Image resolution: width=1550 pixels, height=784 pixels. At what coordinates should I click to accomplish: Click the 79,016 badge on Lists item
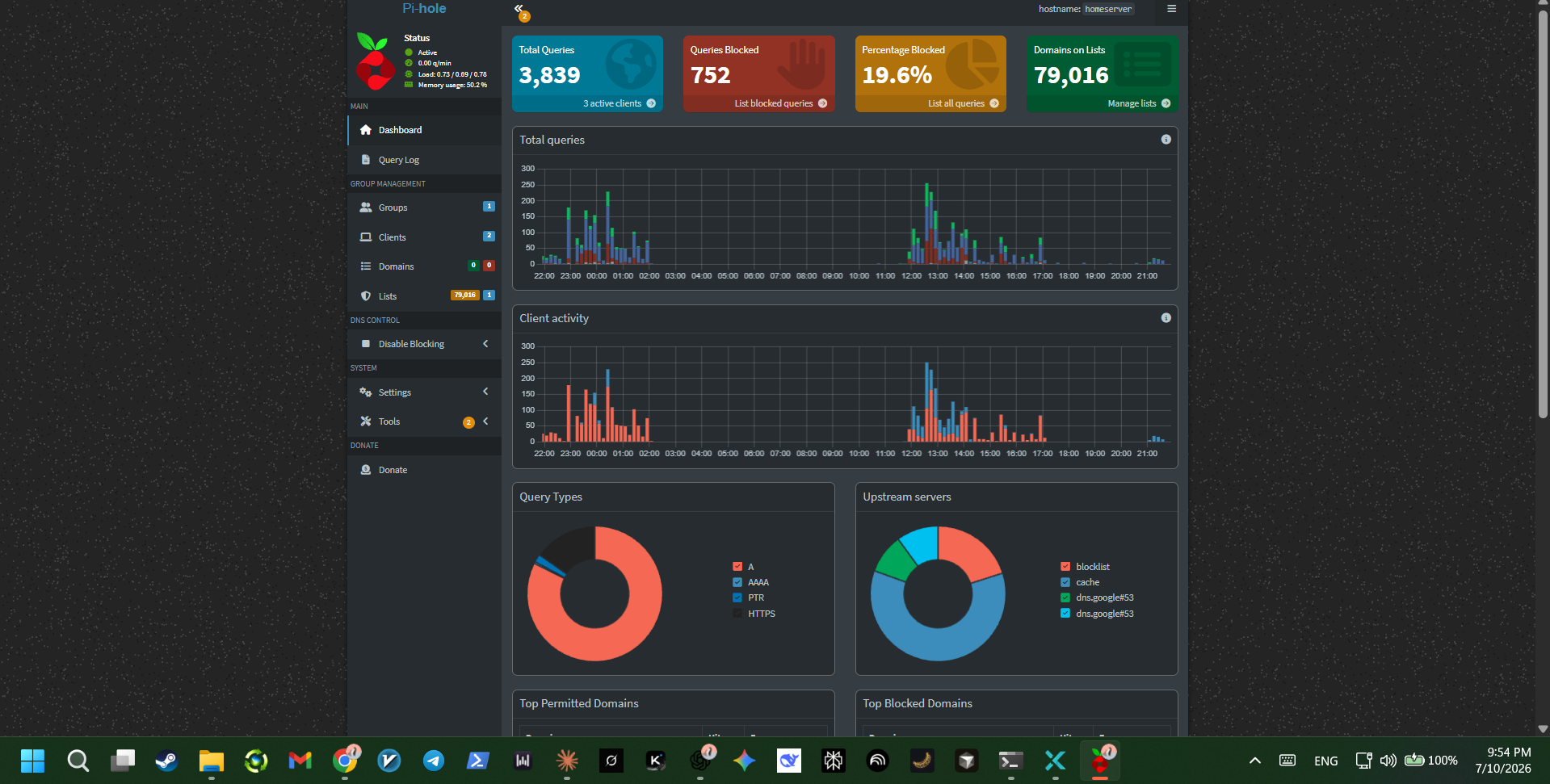(x=464, y=296)
